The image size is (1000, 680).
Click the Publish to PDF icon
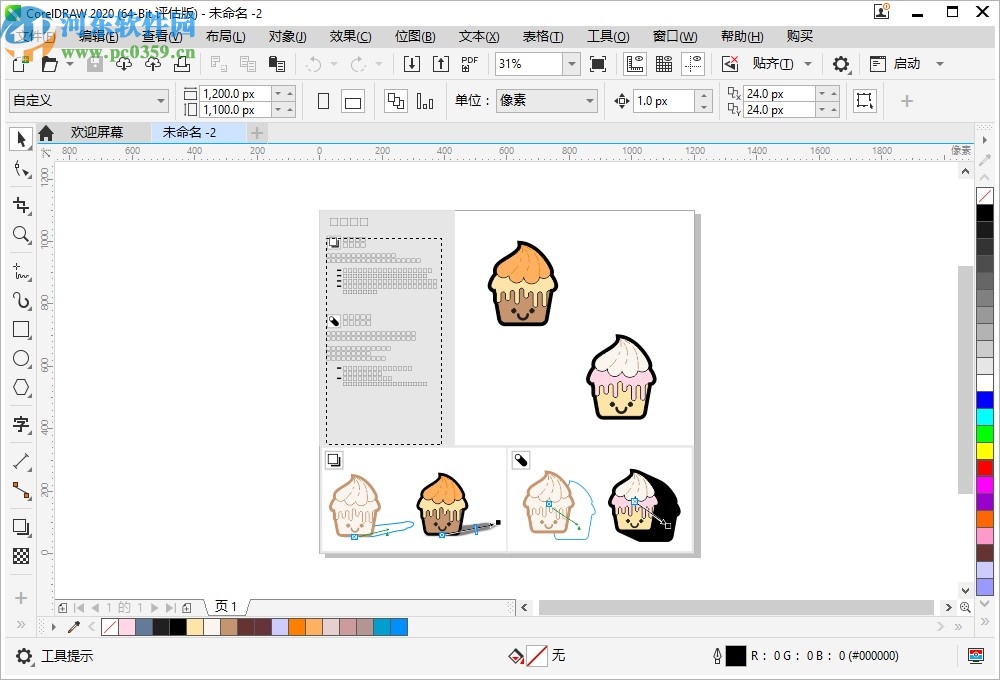coord(468,63)
